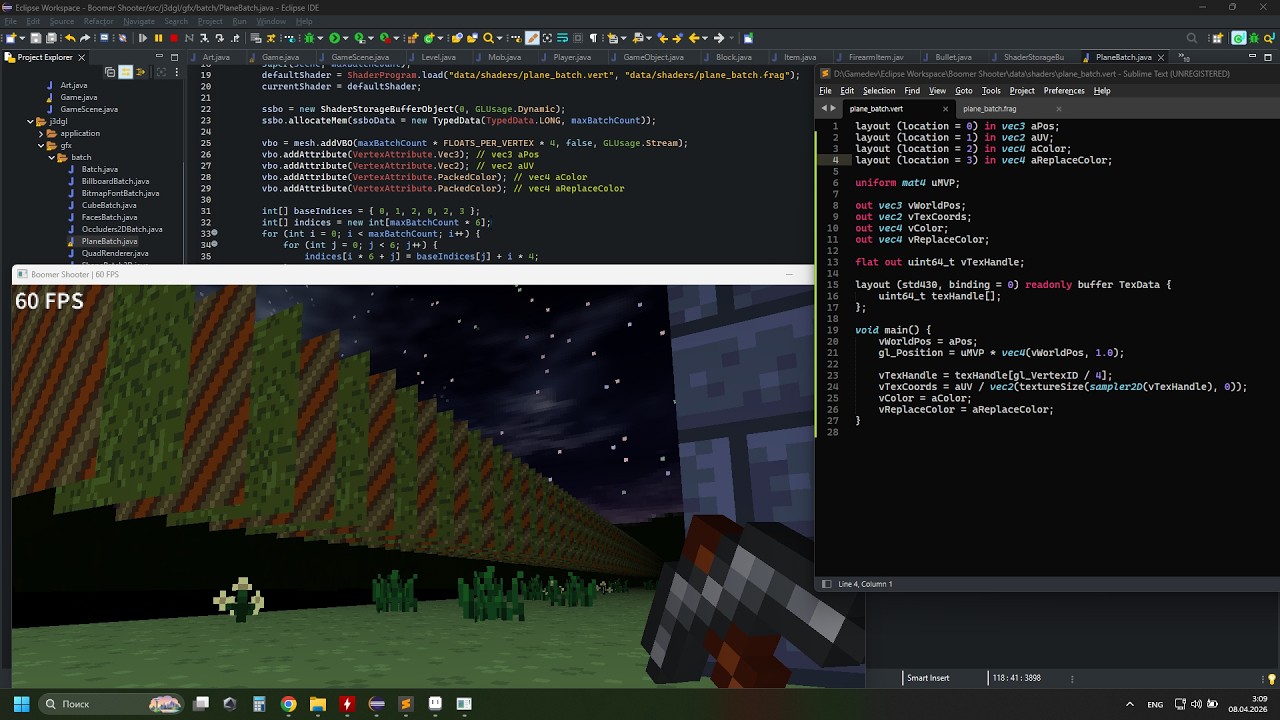Toggle Word Wrap icon in Eclipse toolbar
Viewport: 1280px width, 720px height.
pyautogui.click(x=562, y=38)
